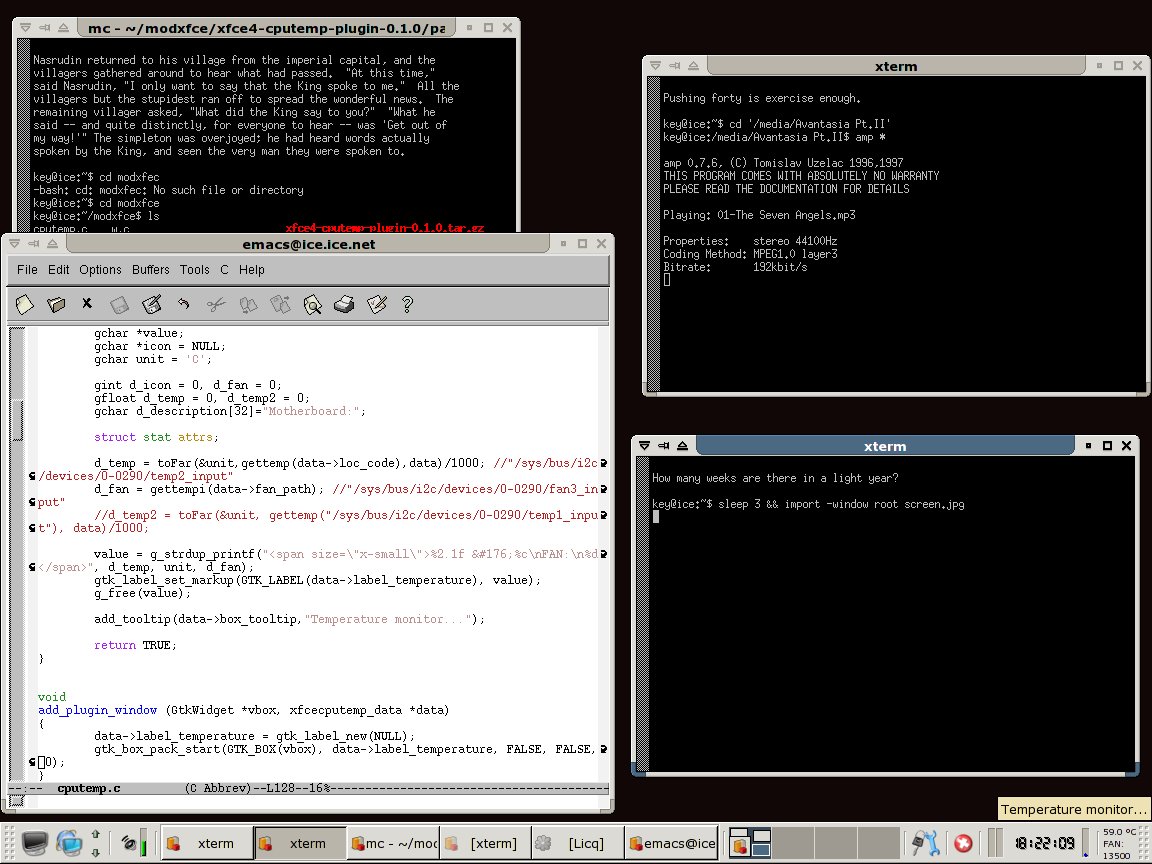Click the down arrow beside the globe launcher

[96, 852]
